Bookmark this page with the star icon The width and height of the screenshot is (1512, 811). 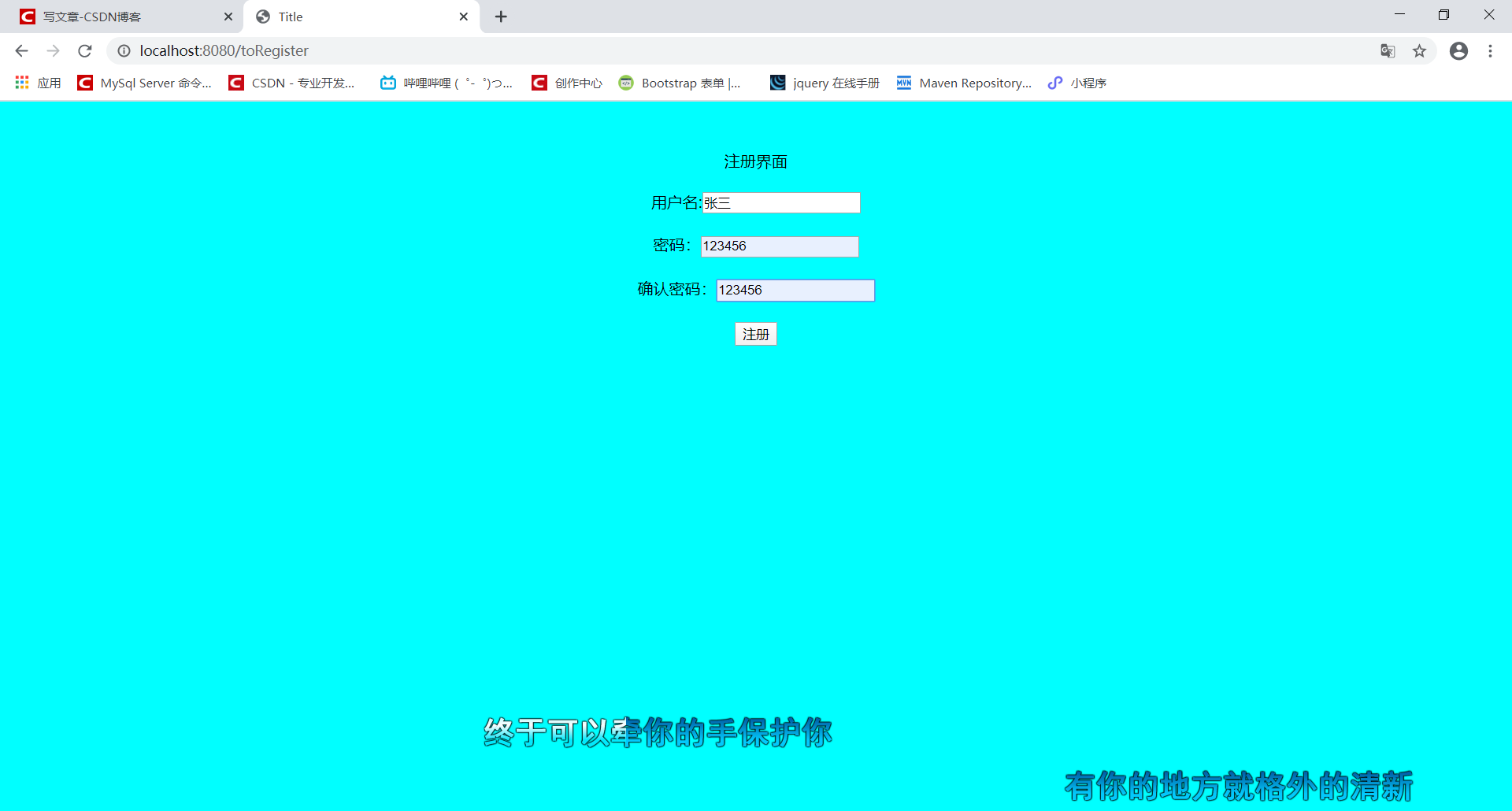(1419, 50)
